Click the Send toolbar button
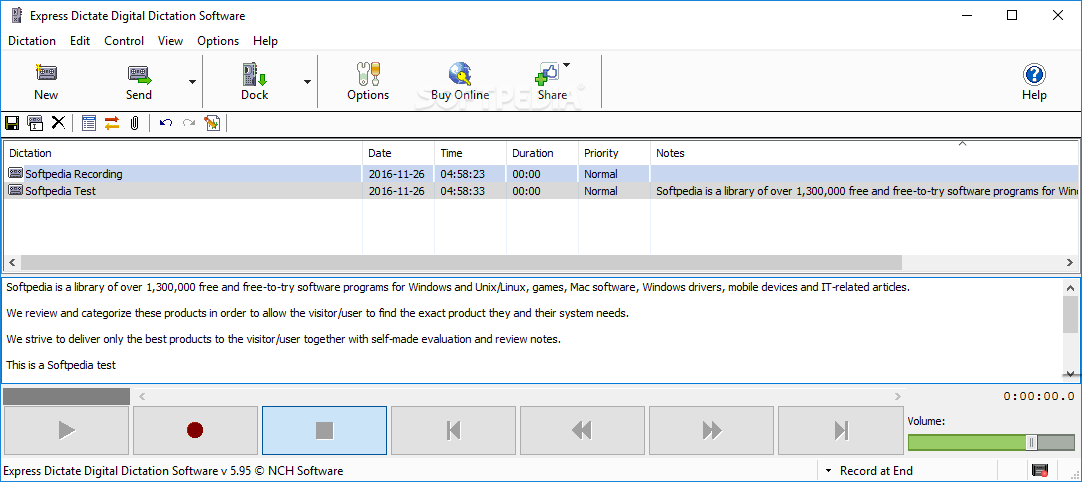This screenshot has width=1082, height=482. click(139, 81)
